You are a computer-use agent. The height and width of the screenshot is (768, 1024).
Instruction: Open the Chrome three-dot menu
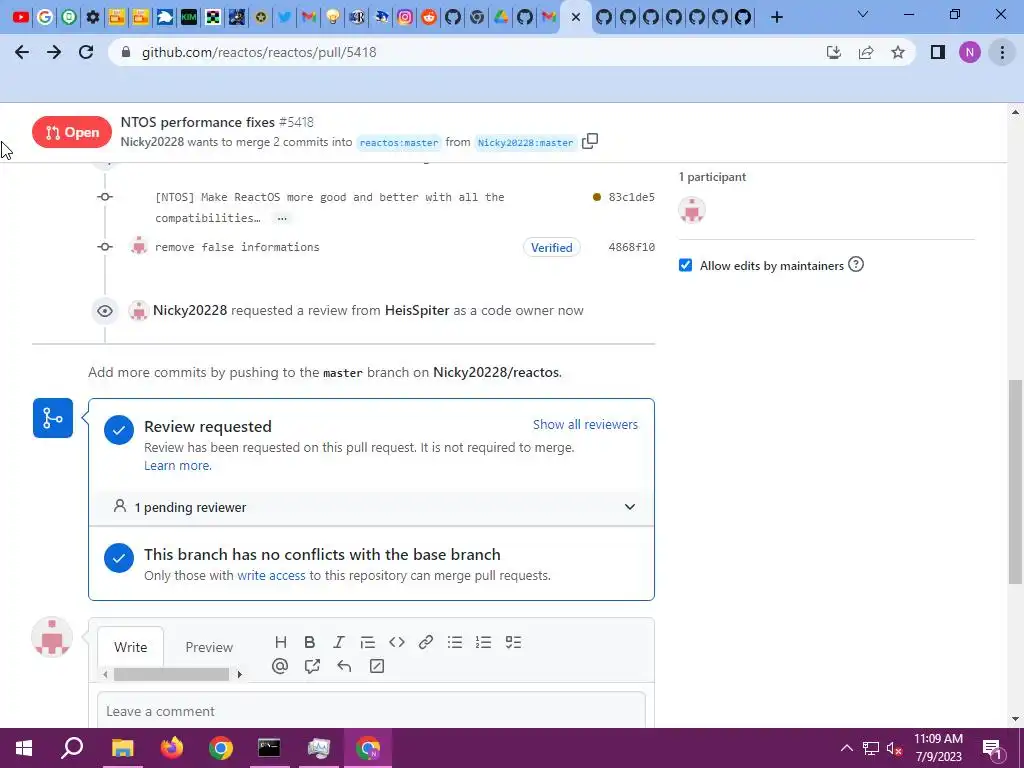(x=1002, y=52)
